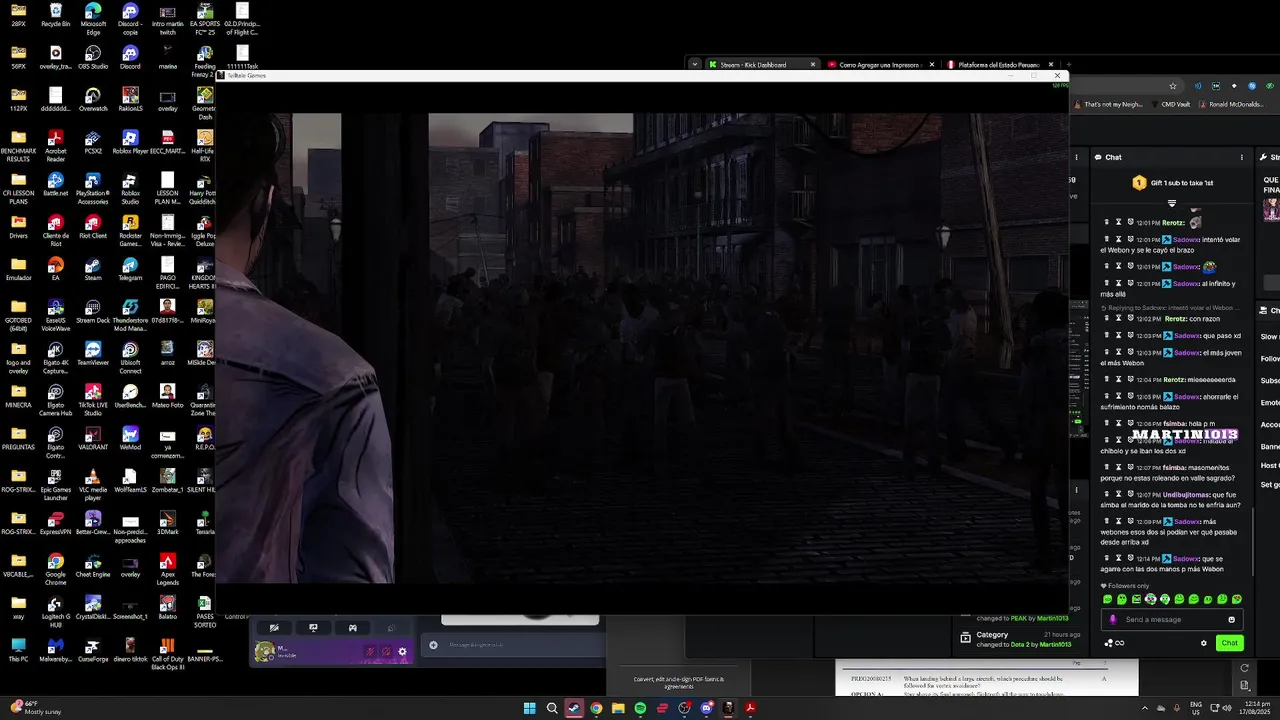
Task: Open the Roblox Studio desktop shortcut
Action: pyautogui.click(x=130, y=188)
